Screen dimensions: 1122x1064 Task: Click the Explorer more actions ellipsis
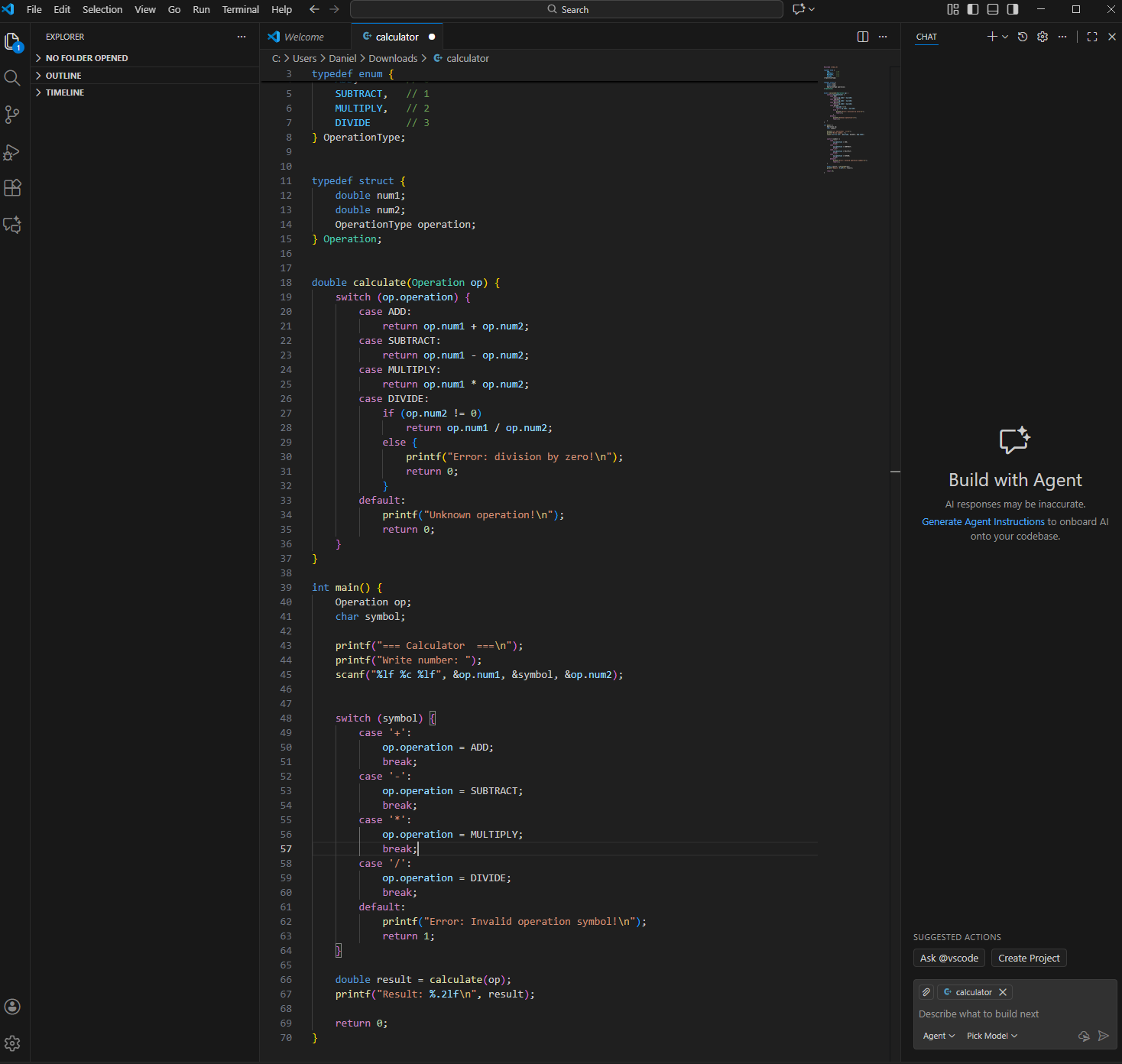242,37
